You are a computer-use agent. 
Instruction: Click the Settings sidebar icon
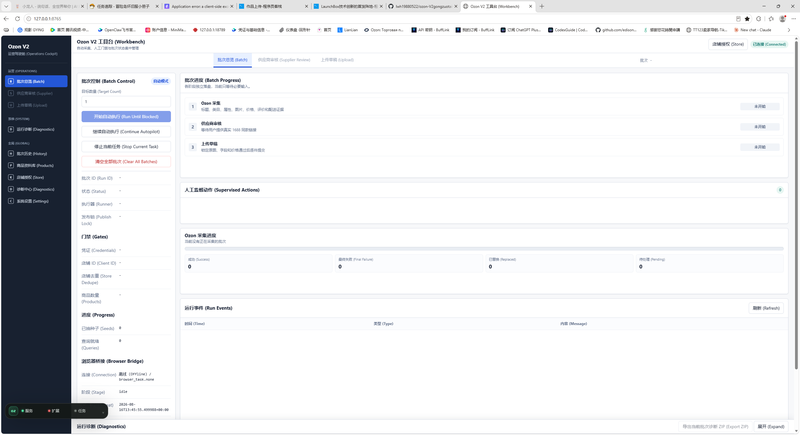[11, 201]
